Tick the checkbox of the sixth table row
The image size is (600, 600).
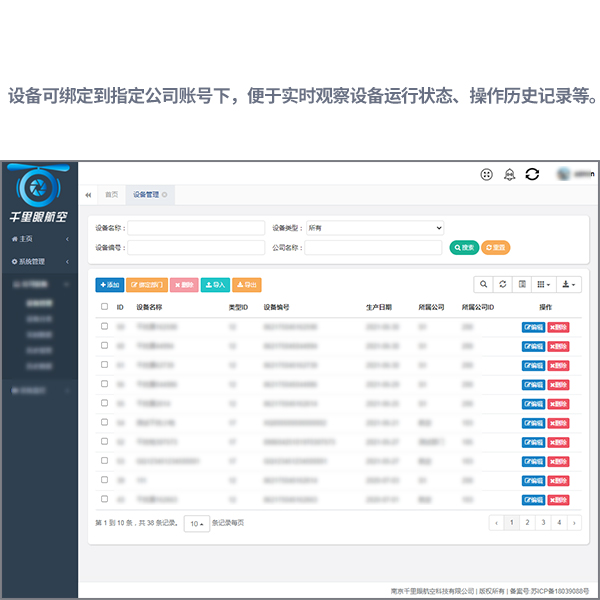click(104, 422)
